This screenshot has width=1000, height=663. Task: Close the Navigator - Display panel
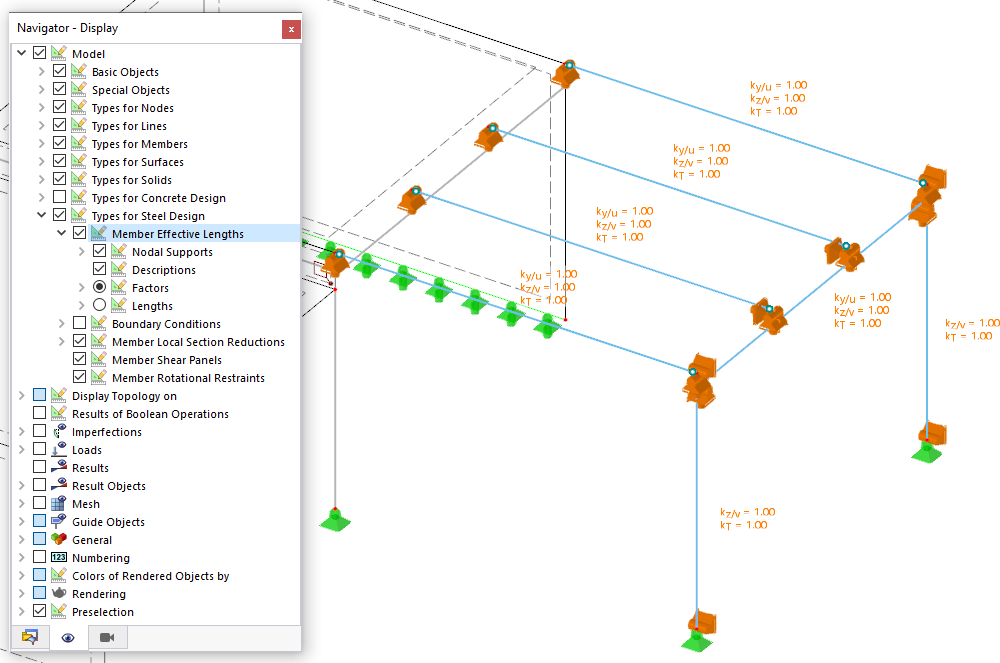(290, 29)
